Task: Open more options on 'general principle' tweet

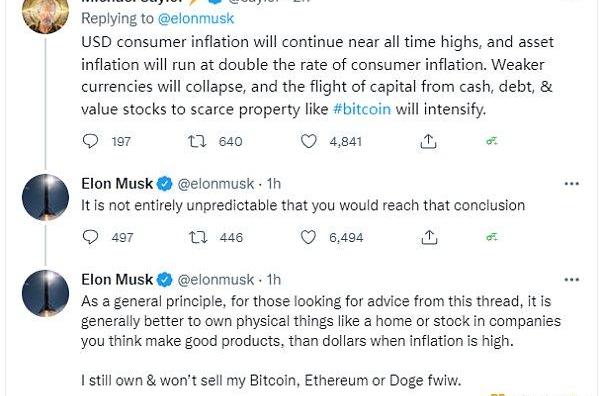Action: click(572, 280)
